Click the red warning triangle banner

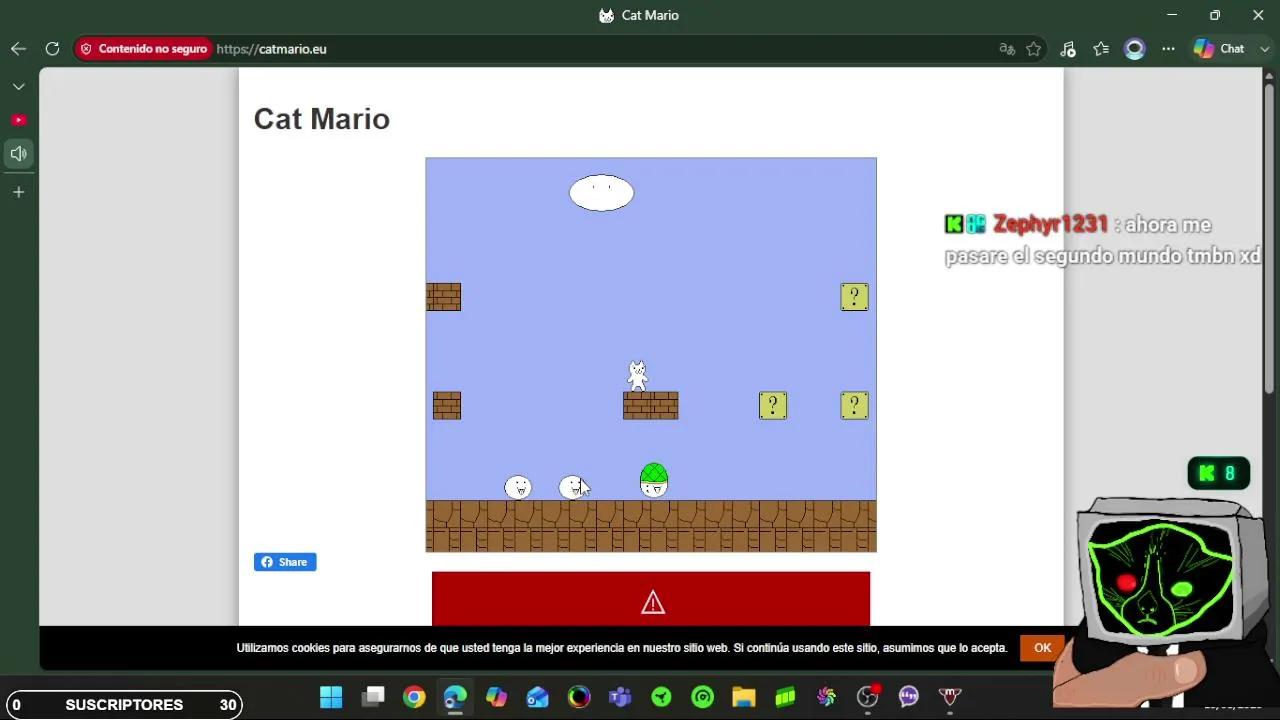pos(651,599)
